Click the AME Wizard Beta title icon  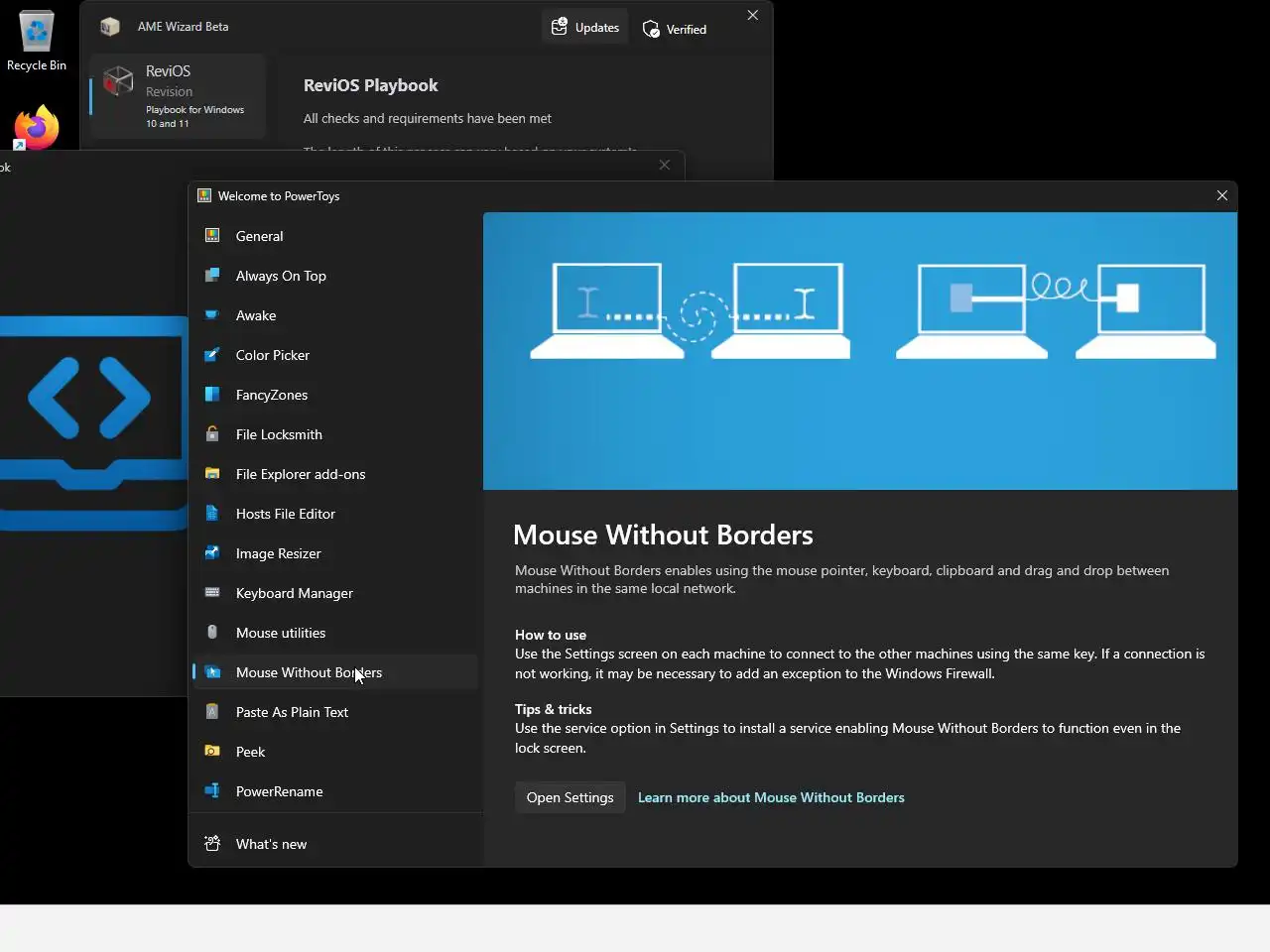(x=110, y=27)
